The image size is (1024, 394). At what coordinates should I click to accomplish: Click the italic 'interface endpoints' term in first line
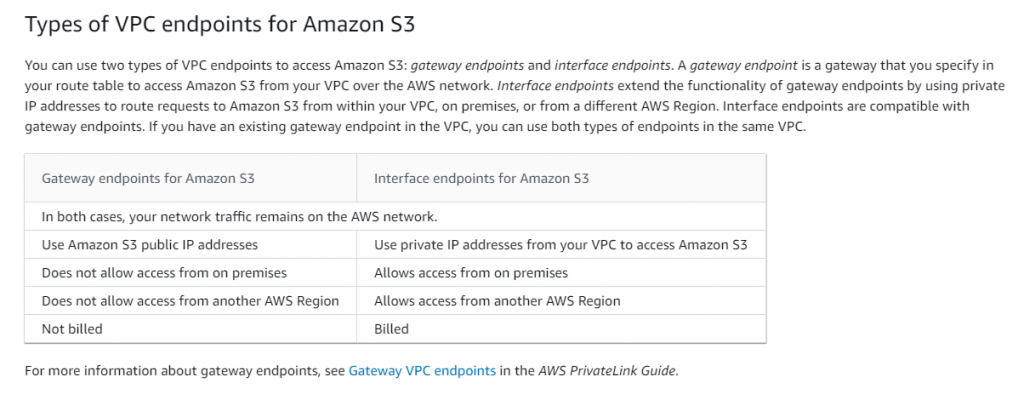[613, 65]
